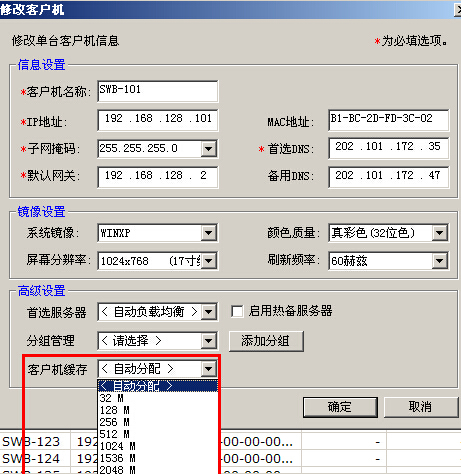Confirm with the 确定 button
The image size is (461, 474).
(x=340, y=407)
